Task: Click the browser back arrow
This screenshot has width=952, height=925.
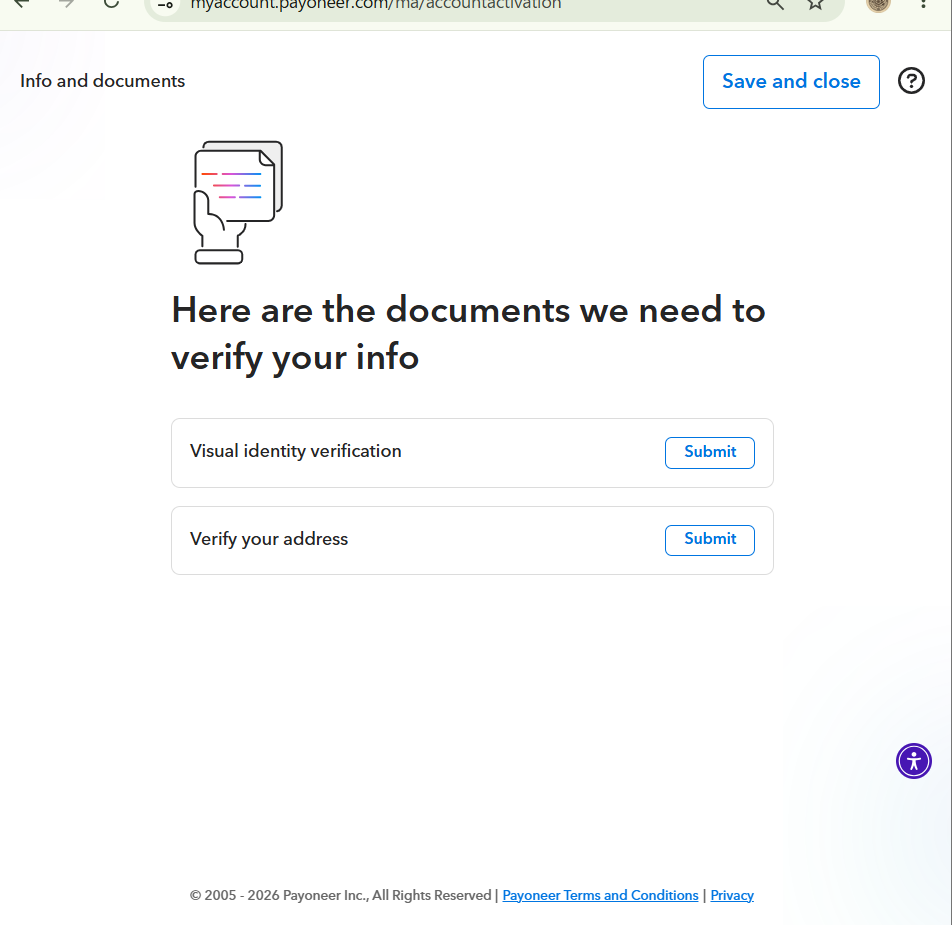Action: tap(21, 3)
